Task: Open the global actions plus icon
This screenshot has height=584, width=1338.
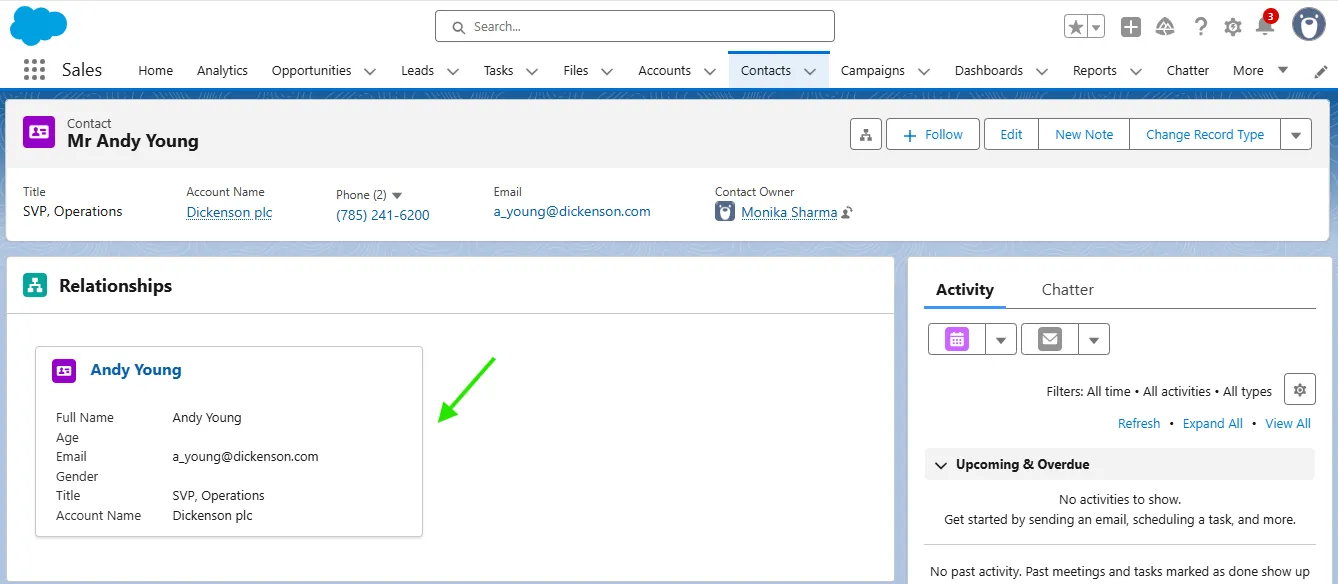Action: click(x=1131, y=27)
